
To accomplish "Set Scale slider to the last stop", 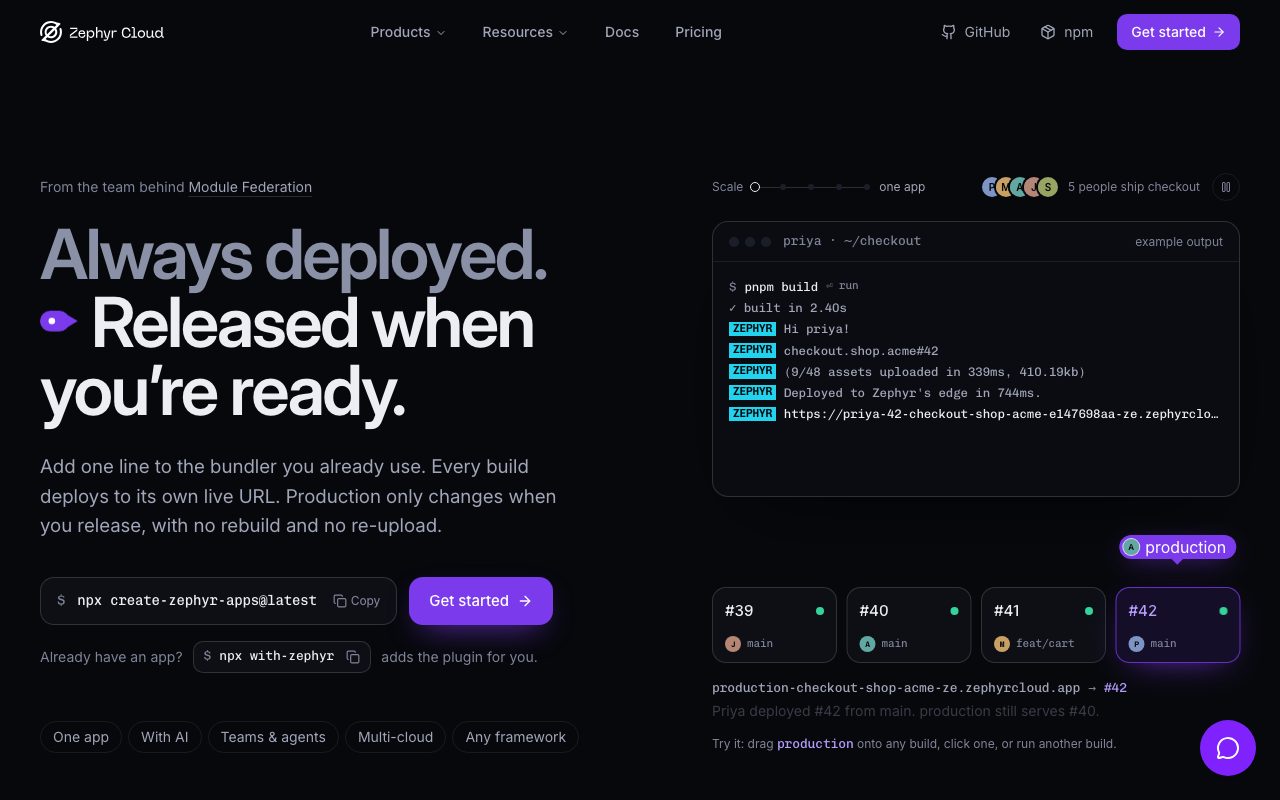I will (867, 187).
